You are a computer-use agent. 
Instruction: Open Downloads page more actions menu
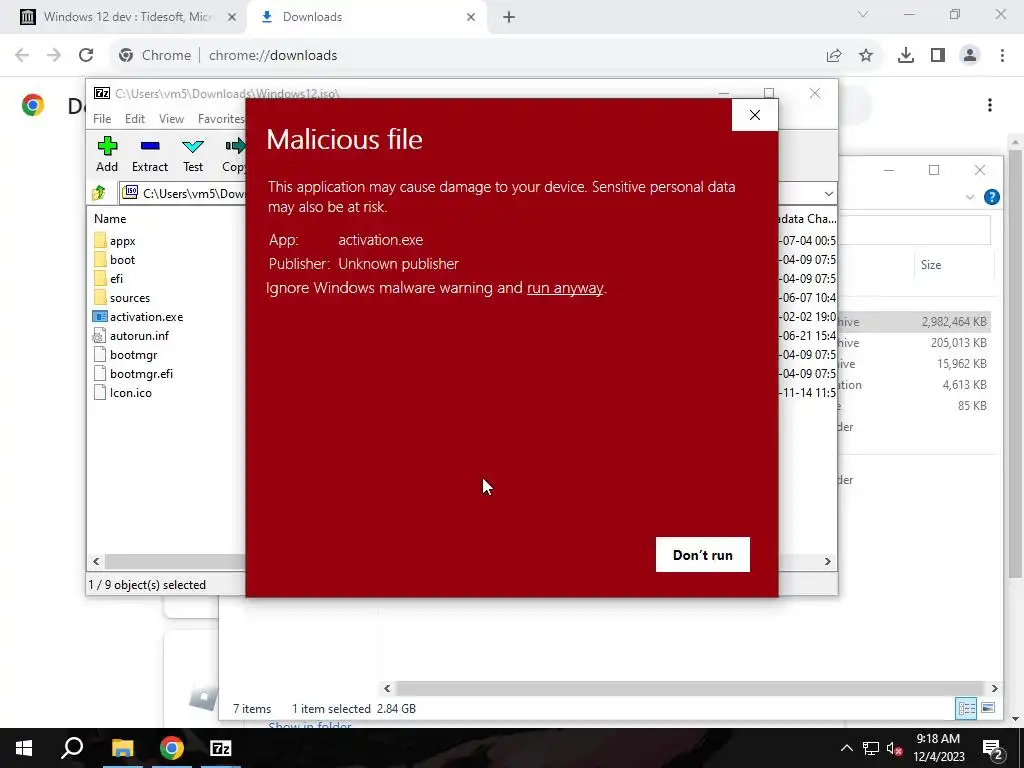[x=990, y=105]
